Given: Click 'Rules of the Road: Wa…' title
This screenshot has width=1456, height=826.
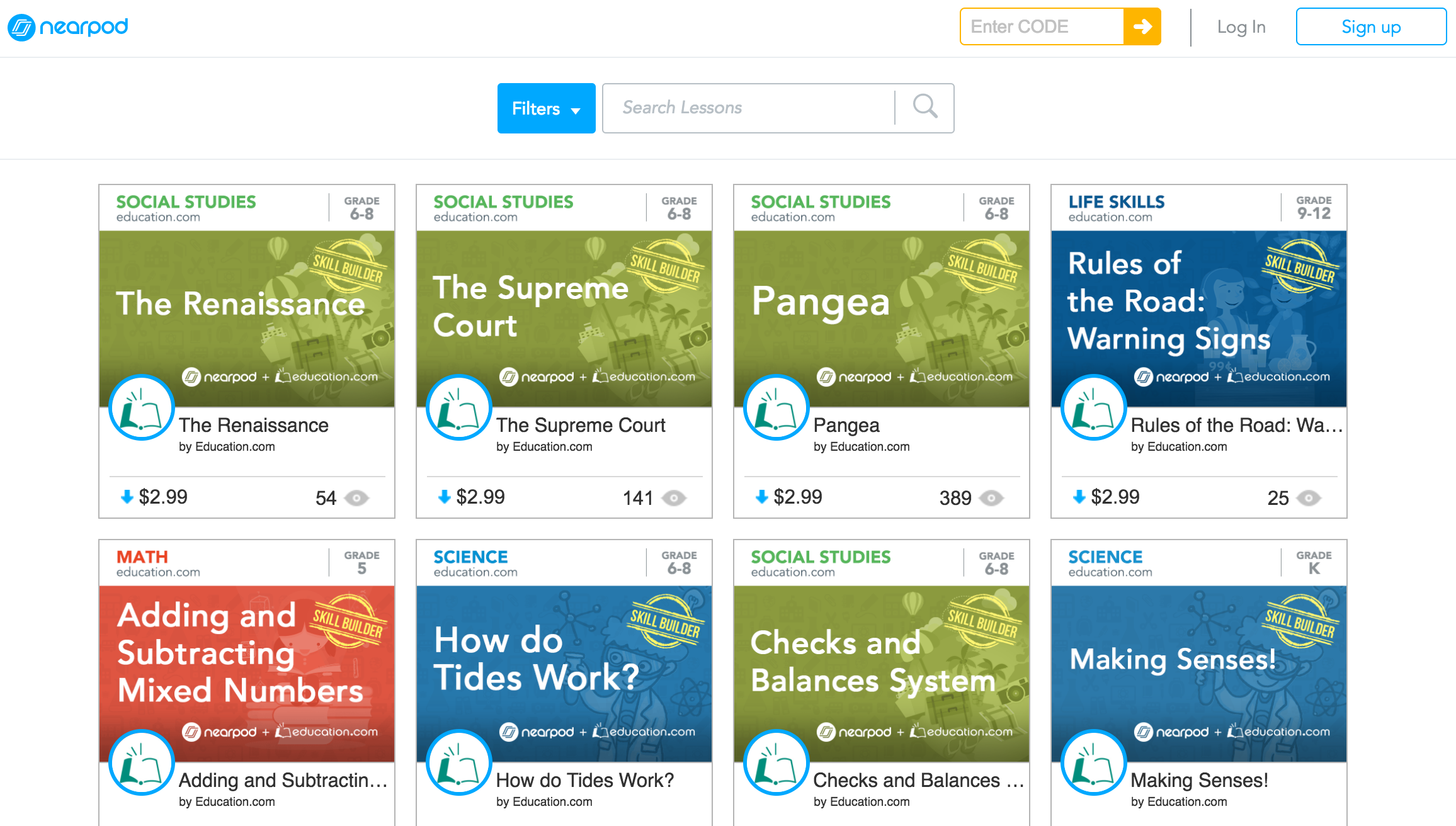Looking at the screenshot, I should click(x=1237, y=425).
